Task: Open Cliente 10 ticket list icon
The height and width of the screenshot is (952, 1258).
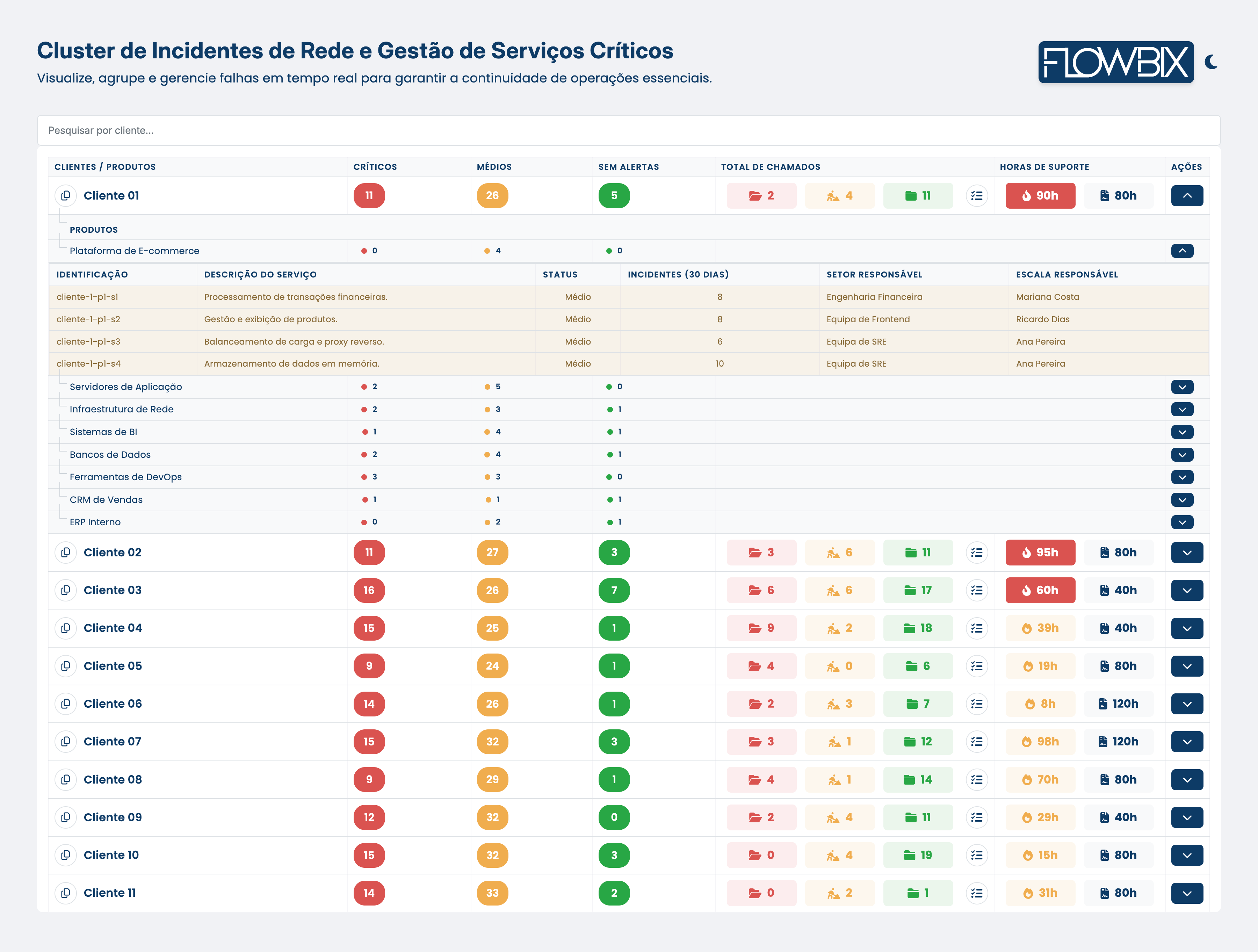Action: [x=976, y=855]
